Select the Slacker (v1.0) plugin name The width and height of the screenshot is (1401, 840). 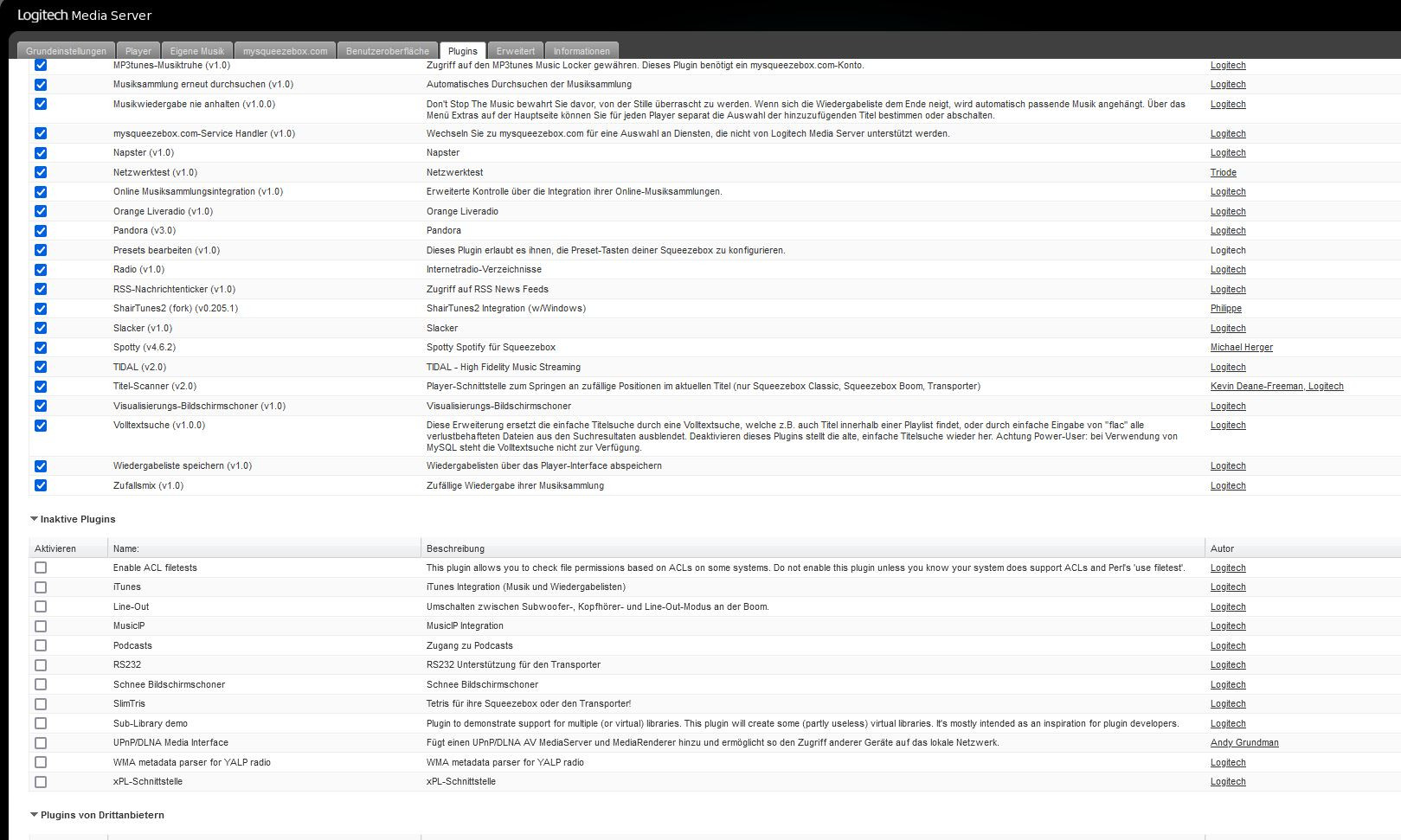pyautogui.click(x=143, y=328)
